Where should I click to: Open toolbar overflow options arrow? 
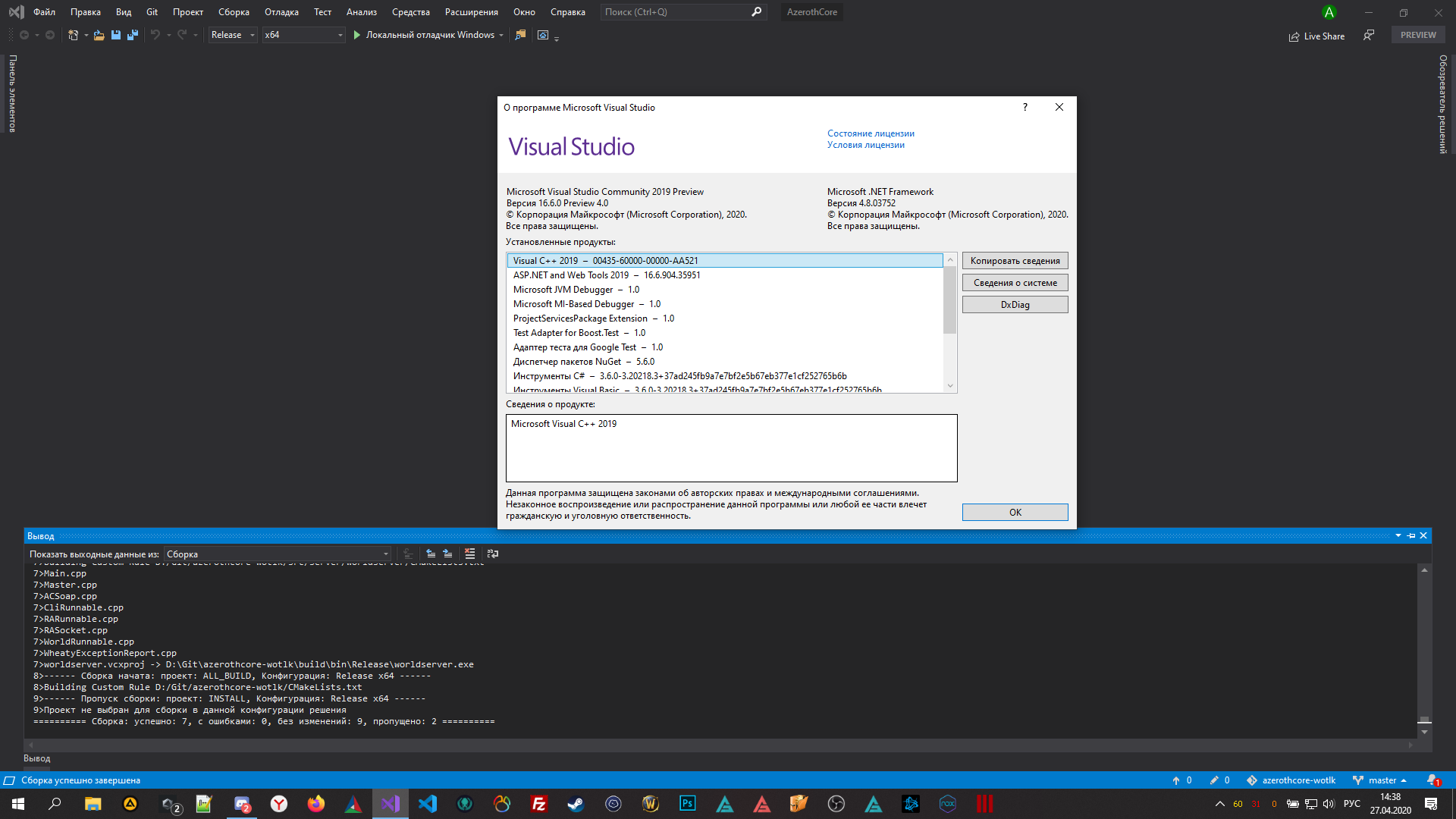[x=557, y=38]
